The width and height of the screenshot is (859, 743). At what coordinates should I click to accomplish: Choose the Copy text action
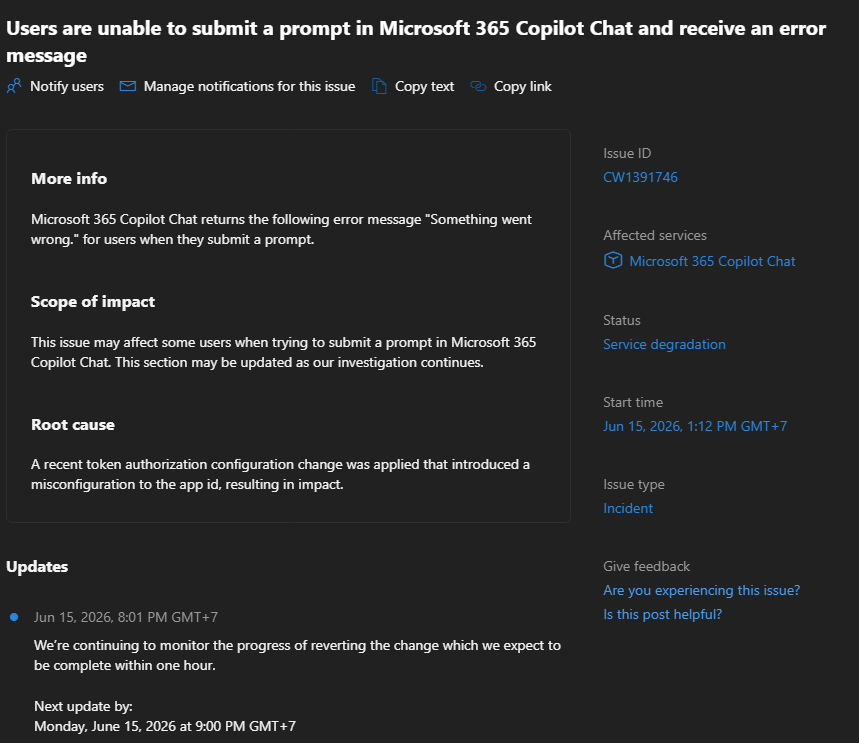pyautogui.click(x=413, y=86)
